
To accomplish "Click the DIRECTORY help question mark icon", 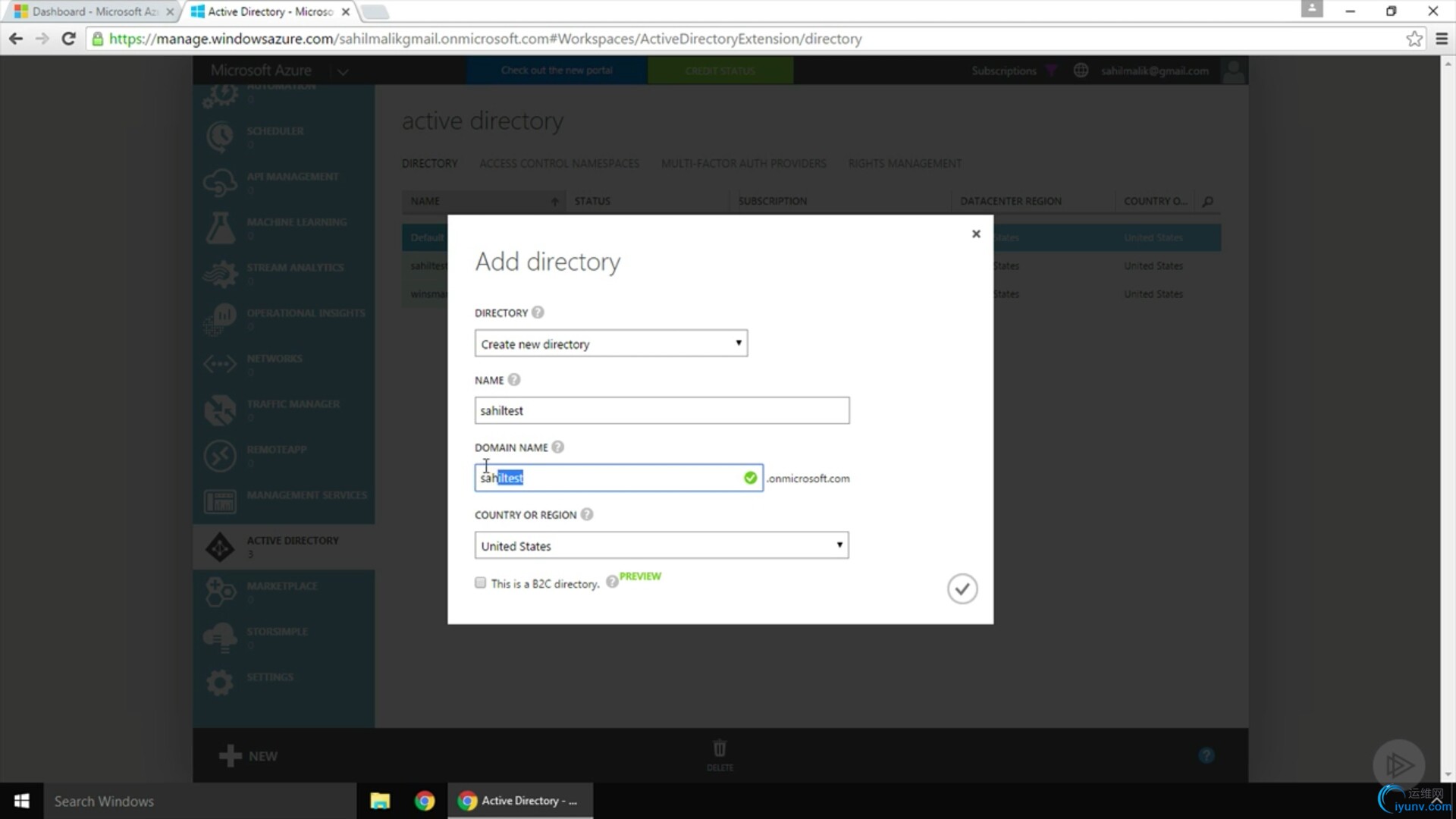I will click(538, 312).
